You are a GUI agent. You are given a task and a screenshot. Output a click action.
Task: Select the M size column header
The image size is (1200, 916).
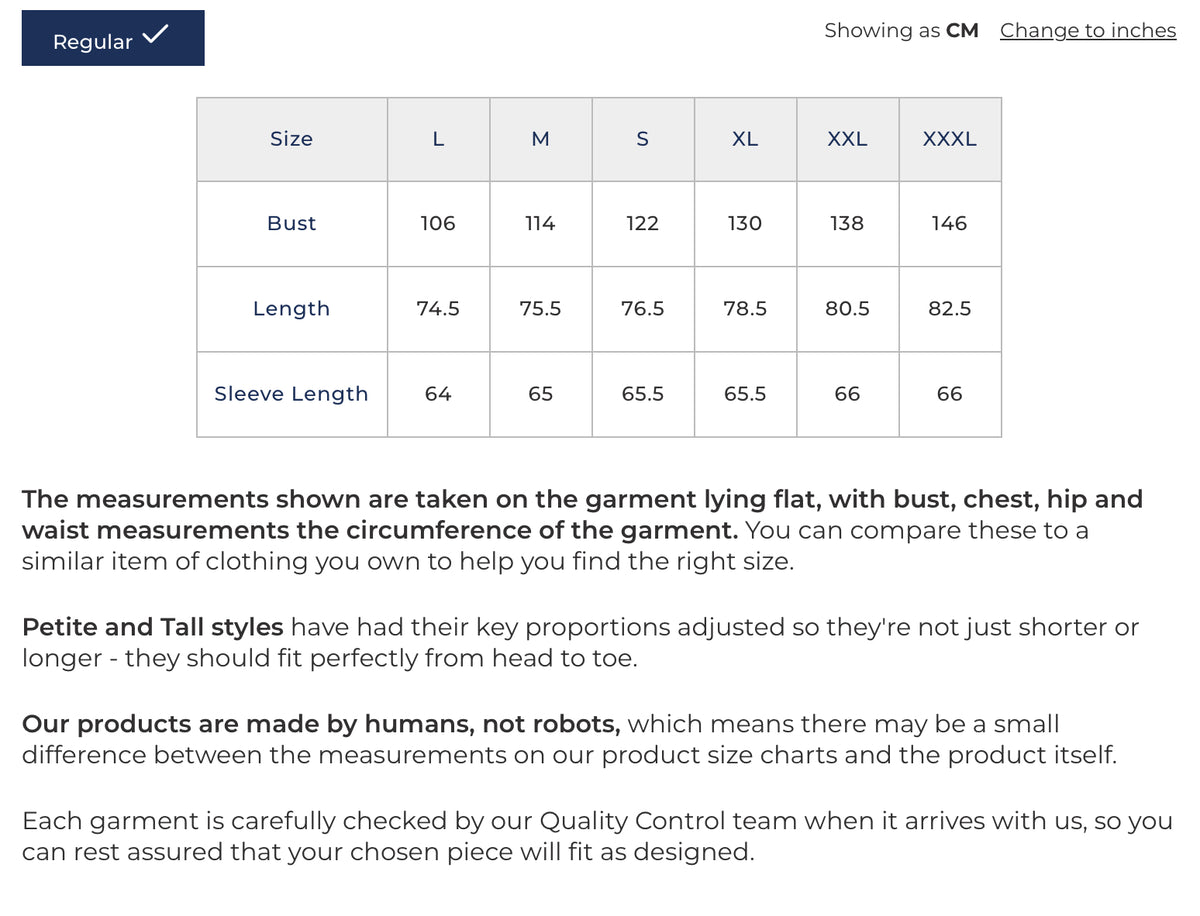[x=541, y=139]
